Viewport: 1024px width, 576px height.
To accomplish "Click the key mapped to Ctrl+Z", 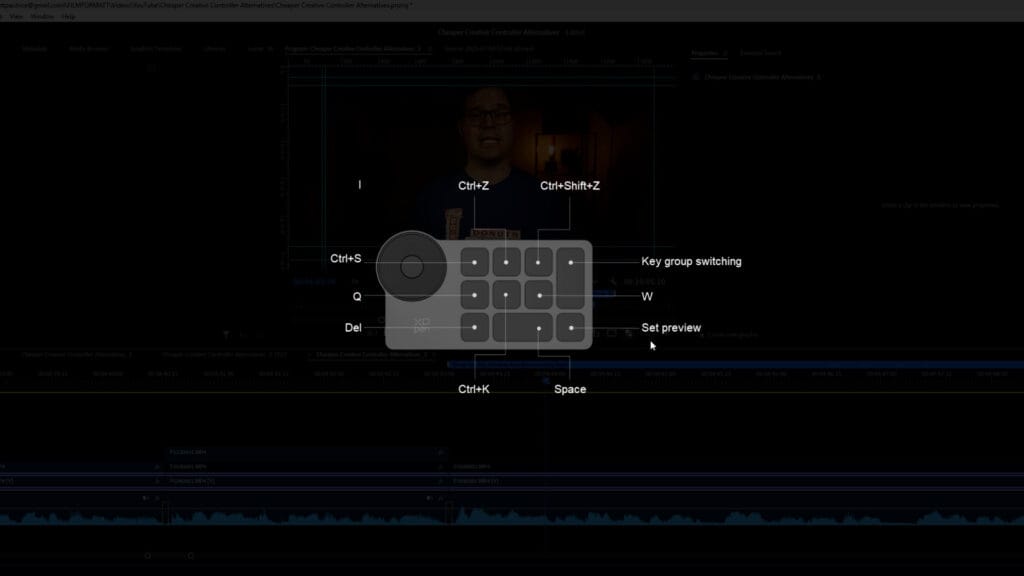I will coord(506,262).
